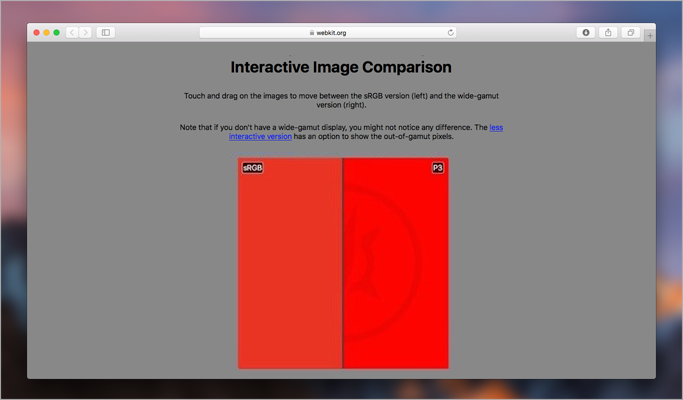This screenshot has width=683, height=400.
Task: Click the P3 label badge
Action: [x=438, y=168]
